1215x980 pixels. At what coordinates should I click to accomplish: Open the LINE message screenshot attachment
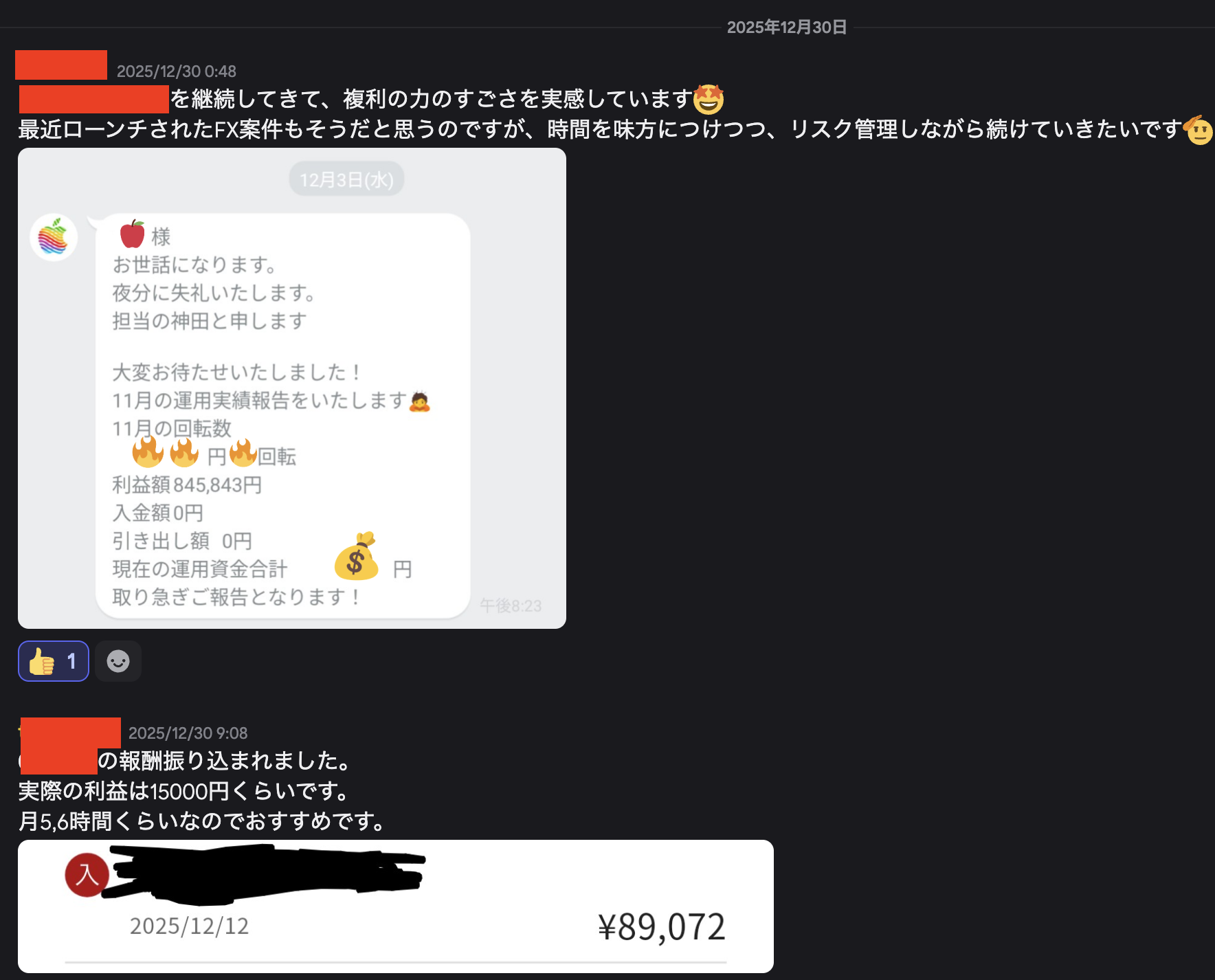[x=292, y=388]
